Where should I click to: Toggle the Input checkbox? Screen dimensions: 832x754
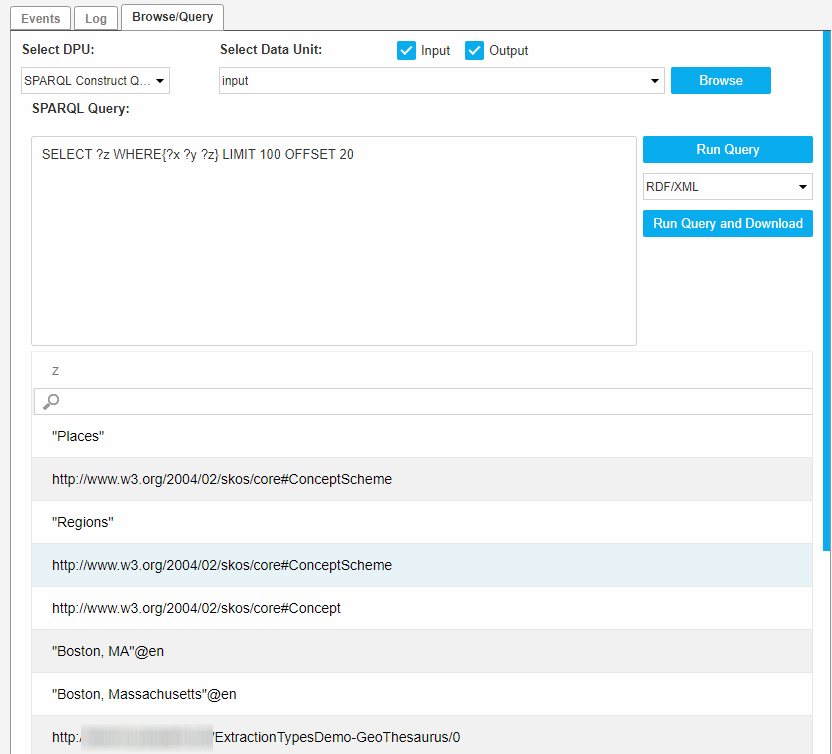click(406, 51)
